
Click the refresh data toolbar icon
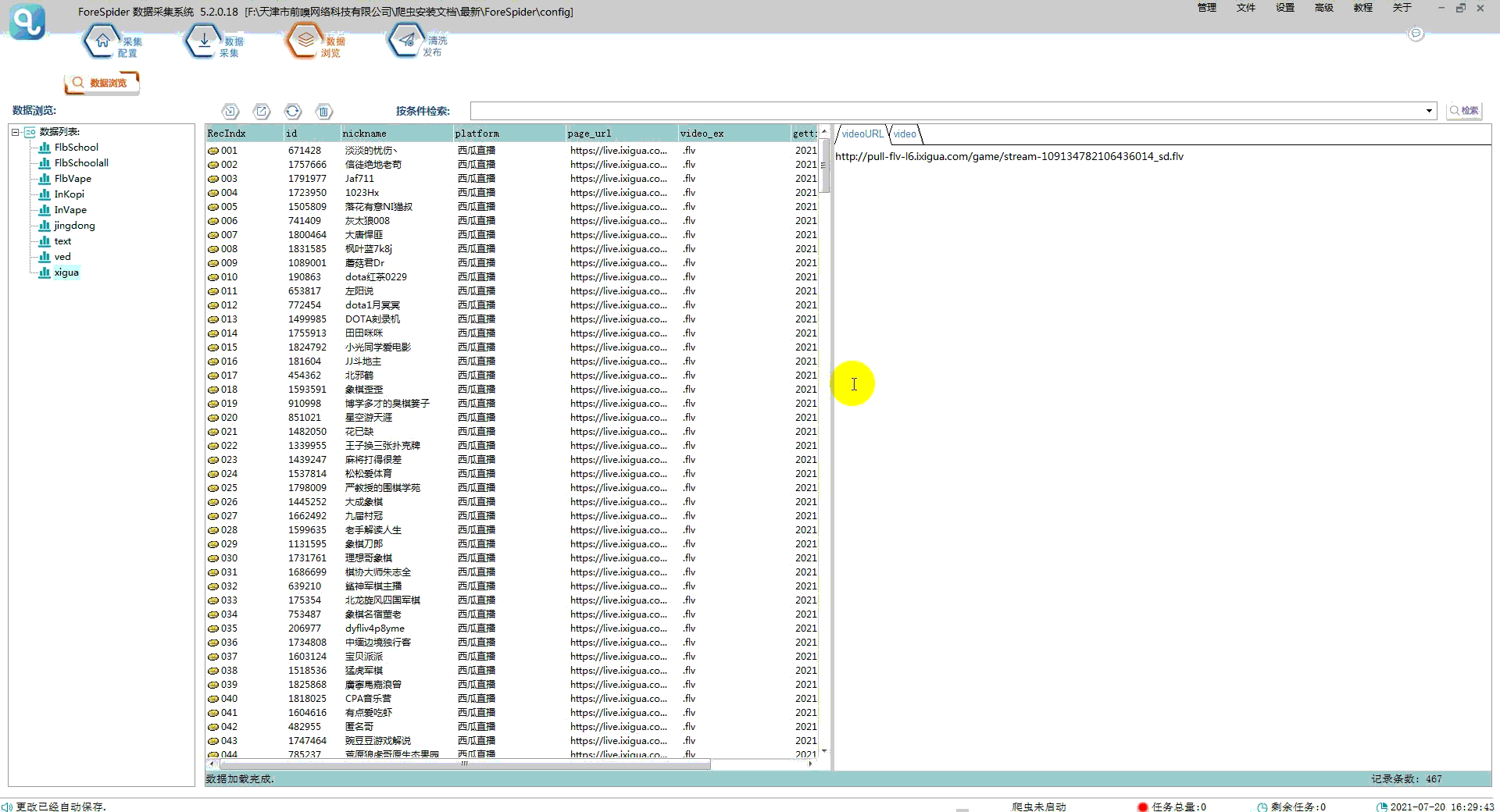pos(293,111)
